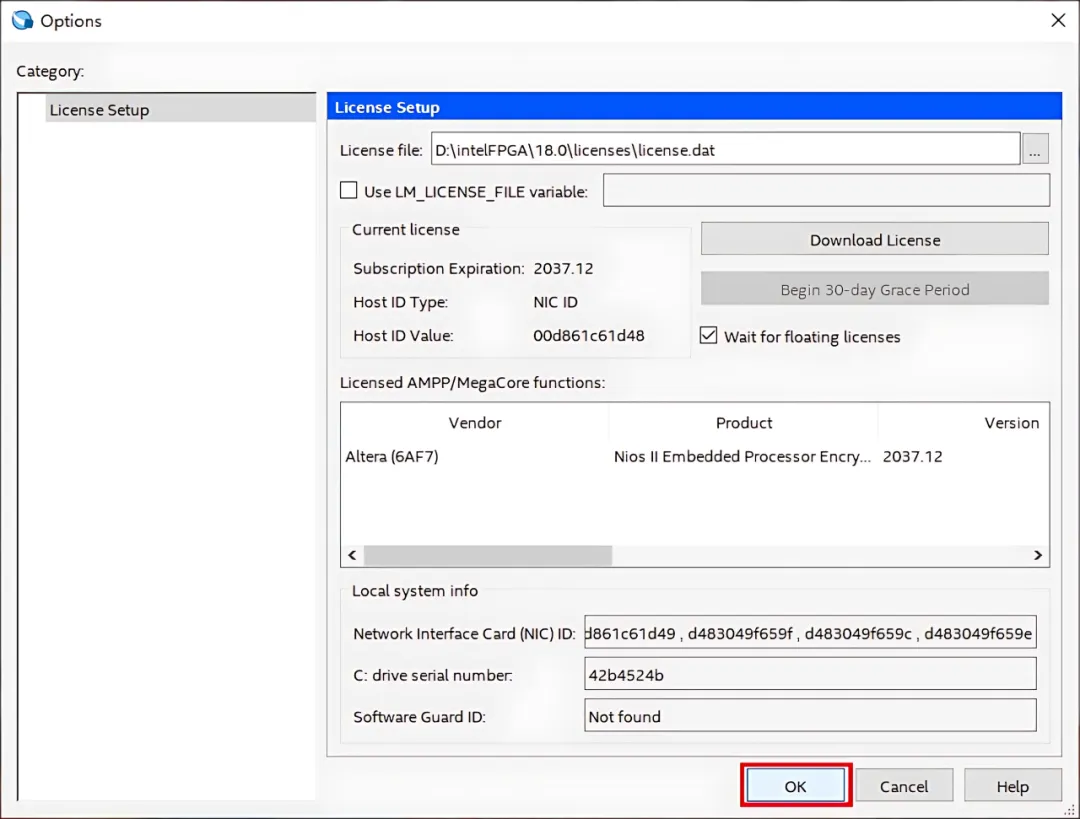This screenshot has height=819, width=1080.
Task: Click the Quartus Options window icon
Action: 22,21
